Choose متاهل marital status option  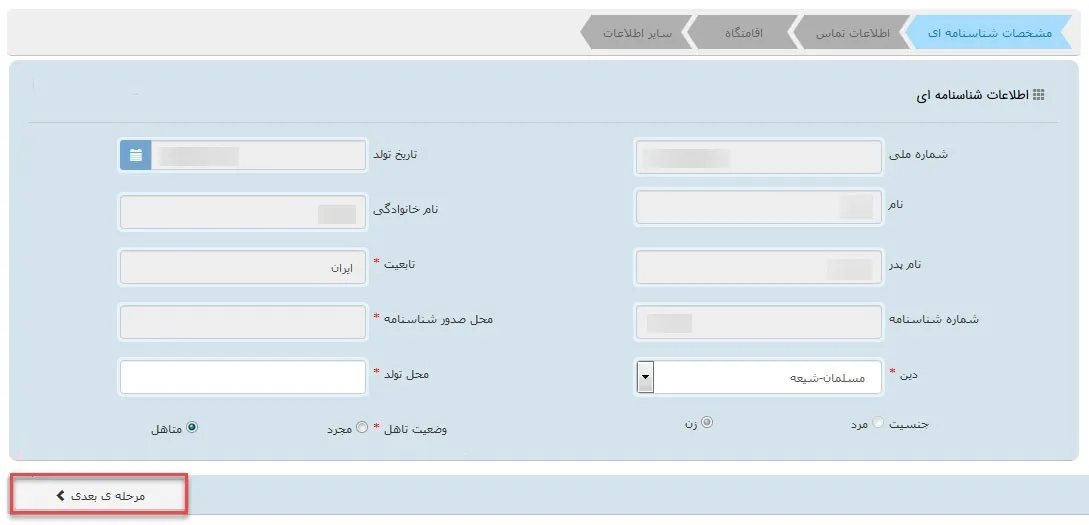pyautogui.click(x=192, y=427)
